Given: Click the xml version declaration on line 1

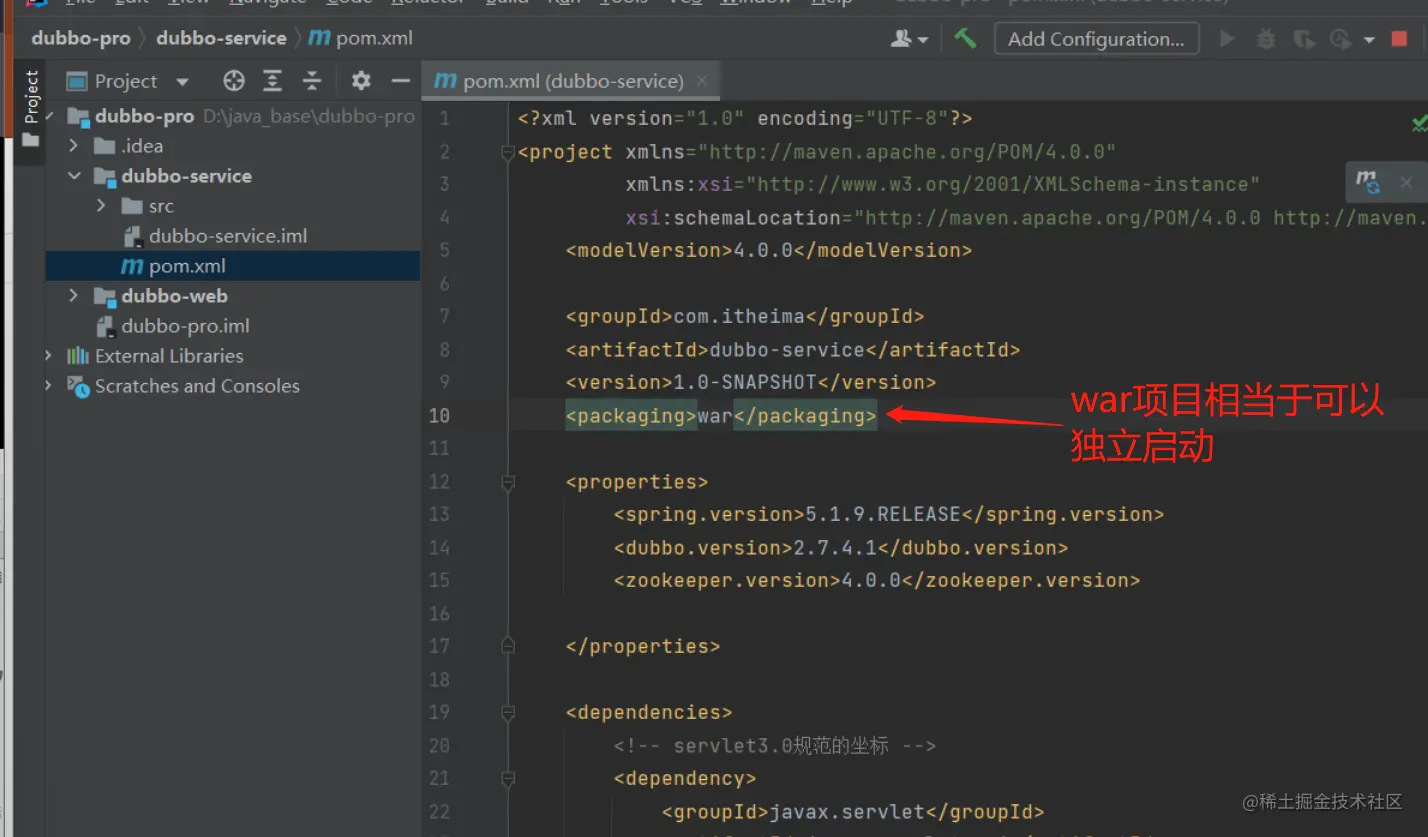Looking at the screenshot, I should click(x=745, y=118).
